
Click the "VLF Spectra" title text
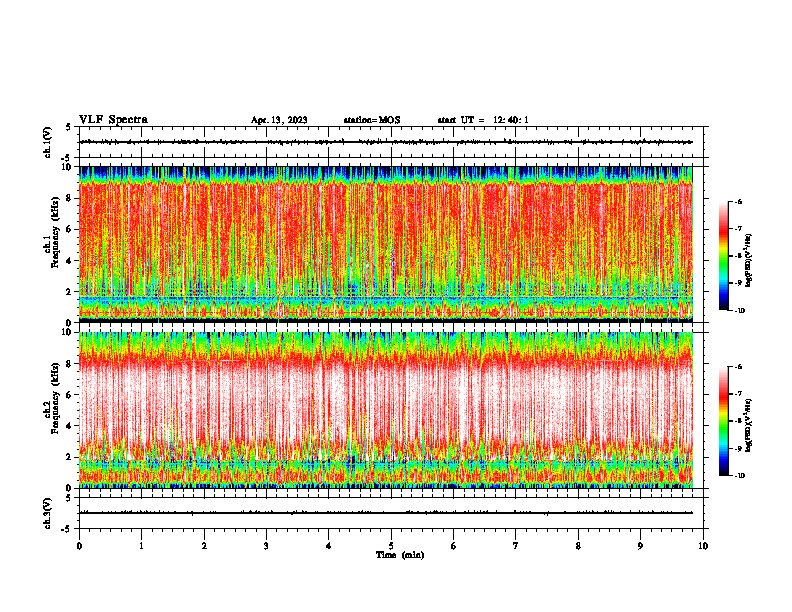[x=113, y=119]
